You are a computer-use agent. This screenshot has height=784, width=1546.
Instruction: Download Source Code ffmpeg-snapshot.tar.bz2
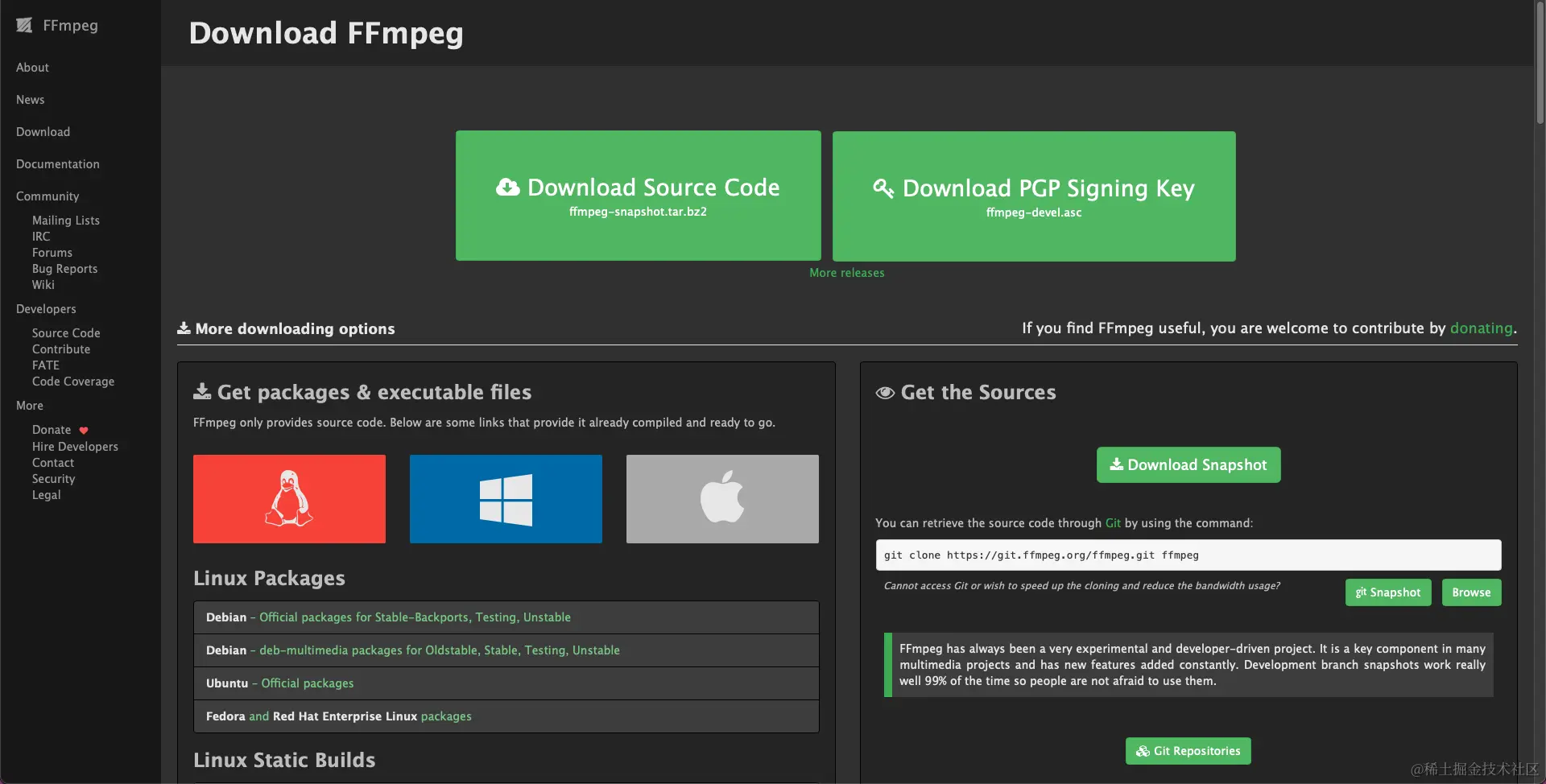click(638, 196)
